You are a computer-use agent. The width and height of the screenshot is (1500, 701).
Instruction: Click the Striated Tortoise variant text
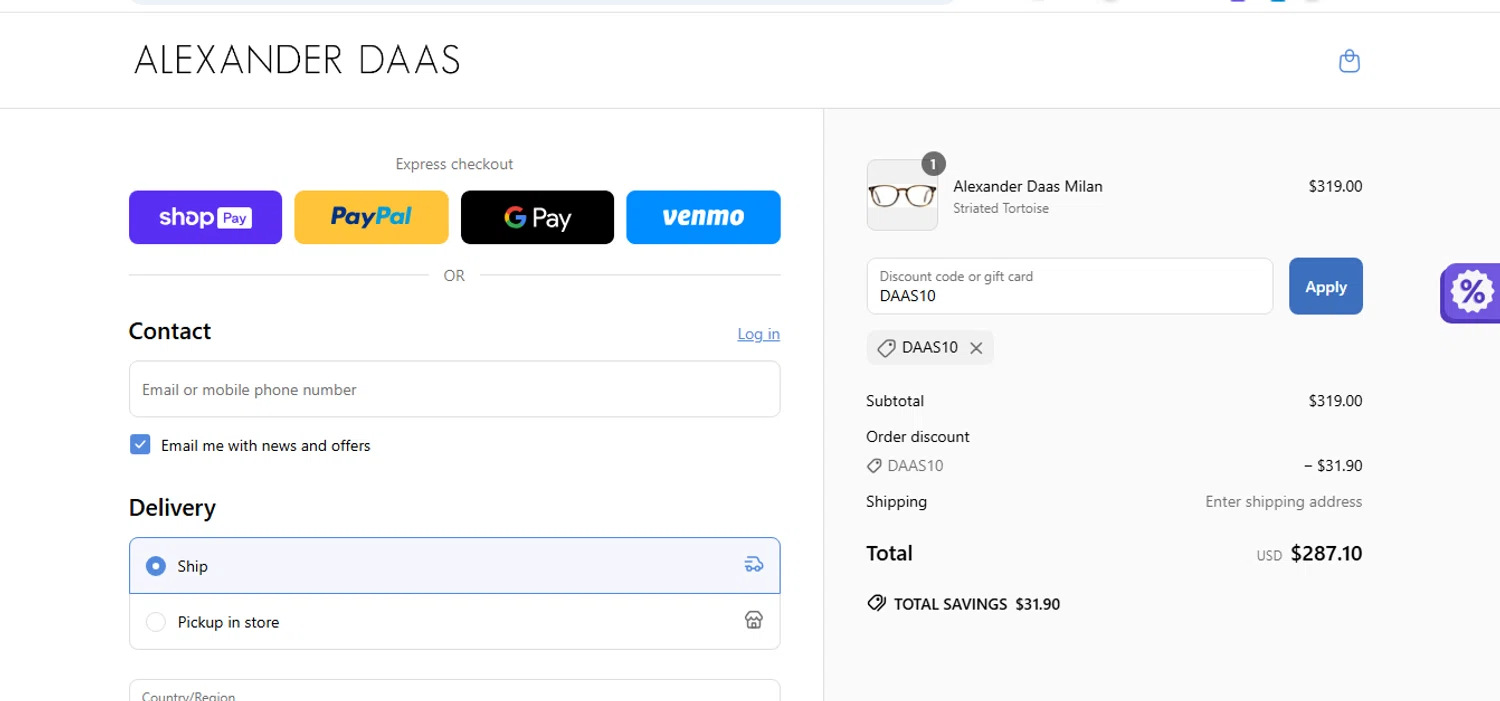(x=1001, y=208)
